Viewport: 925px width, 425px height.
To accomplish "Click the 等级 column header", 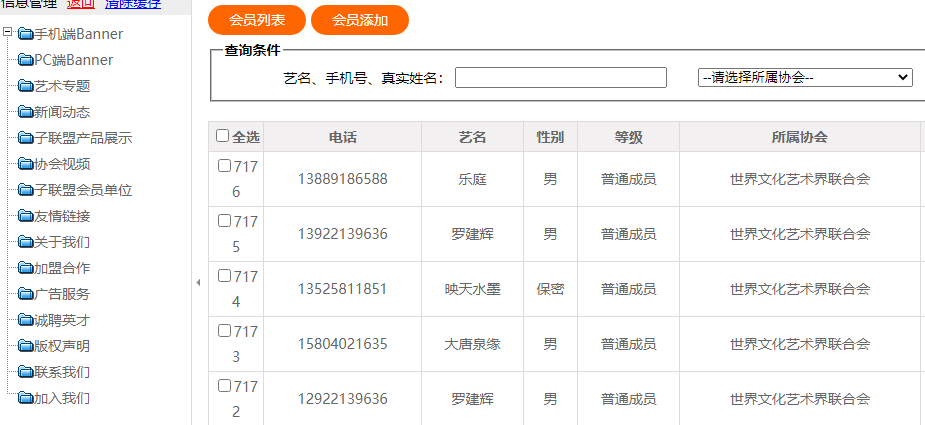I will coord(628,137).
